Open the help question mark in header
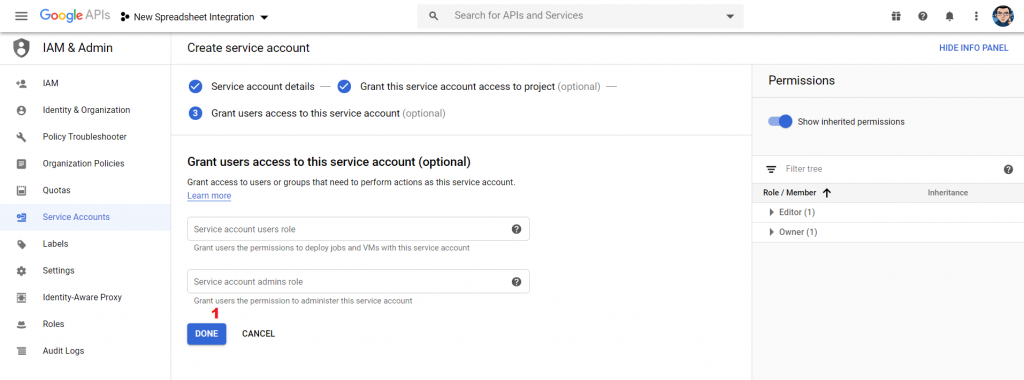This screenshot has height=380, width=1024. 923,16
